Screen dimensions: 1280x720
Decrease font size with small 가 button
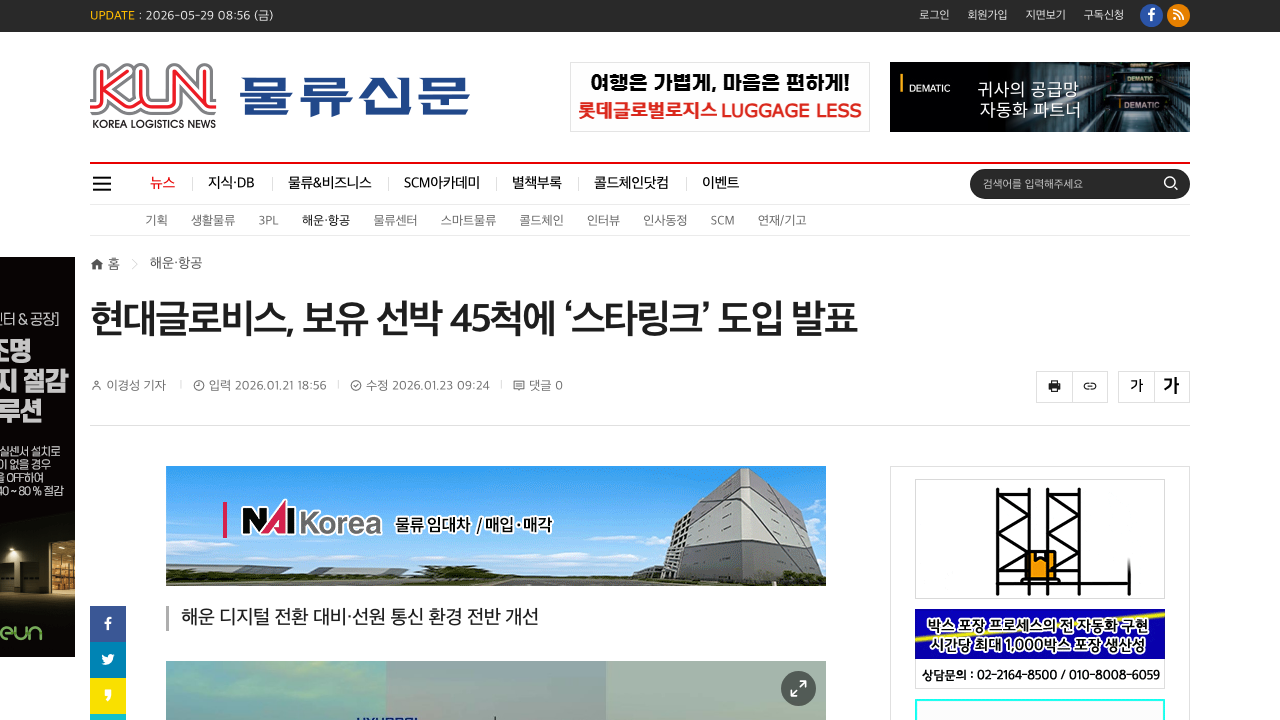pyautogui.click(x=1136, y=386)
